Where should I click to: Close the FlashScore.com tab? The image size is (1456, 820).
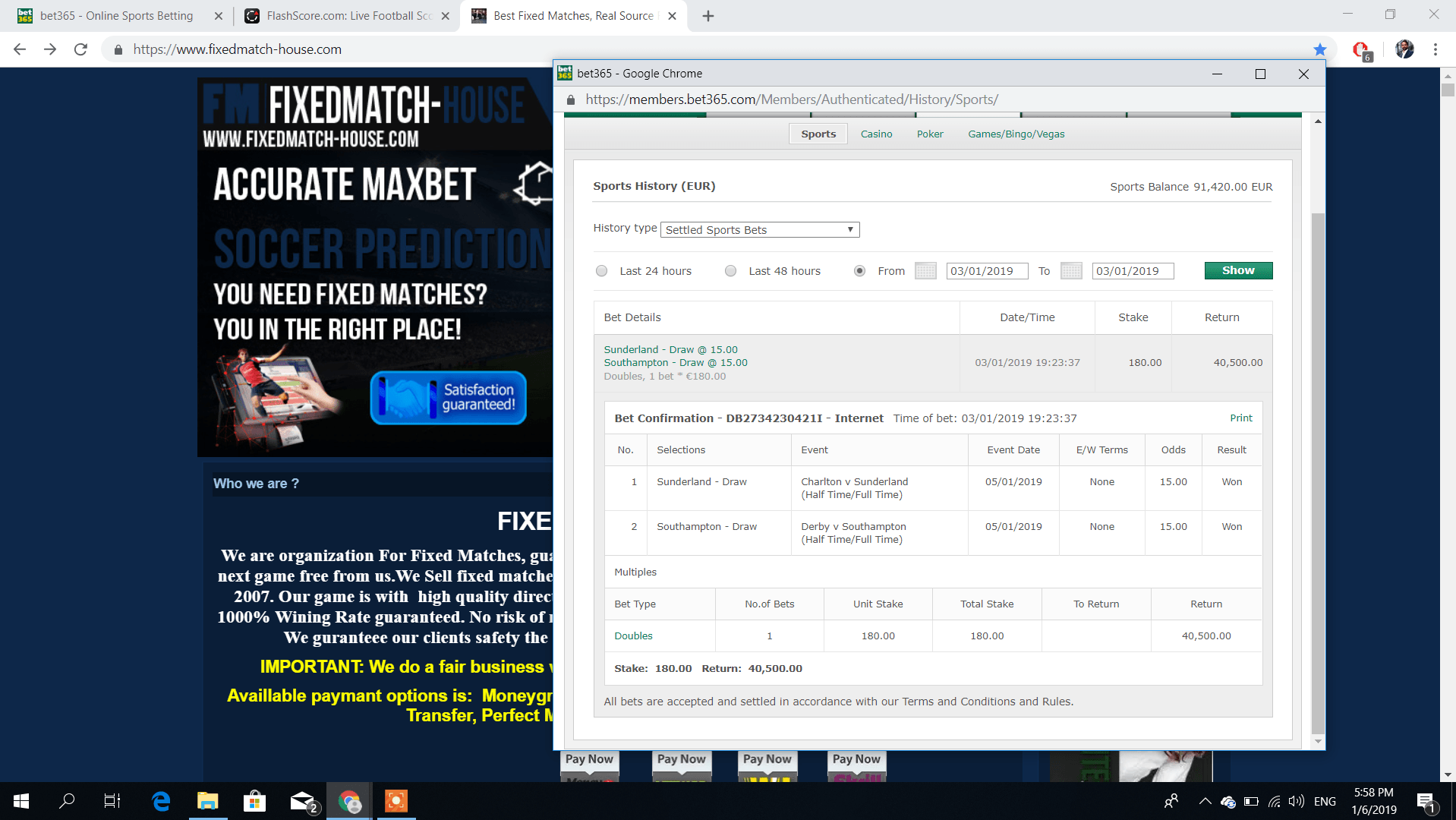click(x=446, y=16)
